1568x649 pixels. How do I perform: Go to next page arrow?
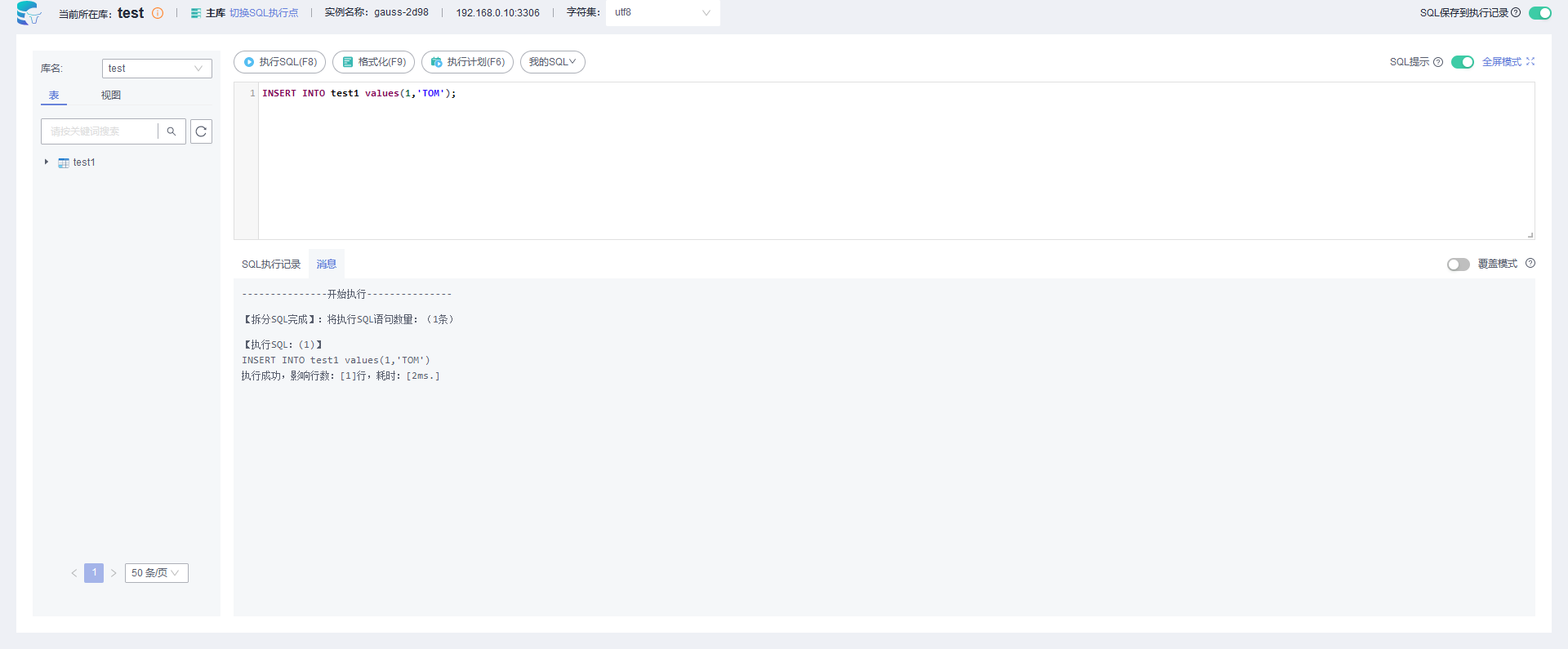(114, 573)
